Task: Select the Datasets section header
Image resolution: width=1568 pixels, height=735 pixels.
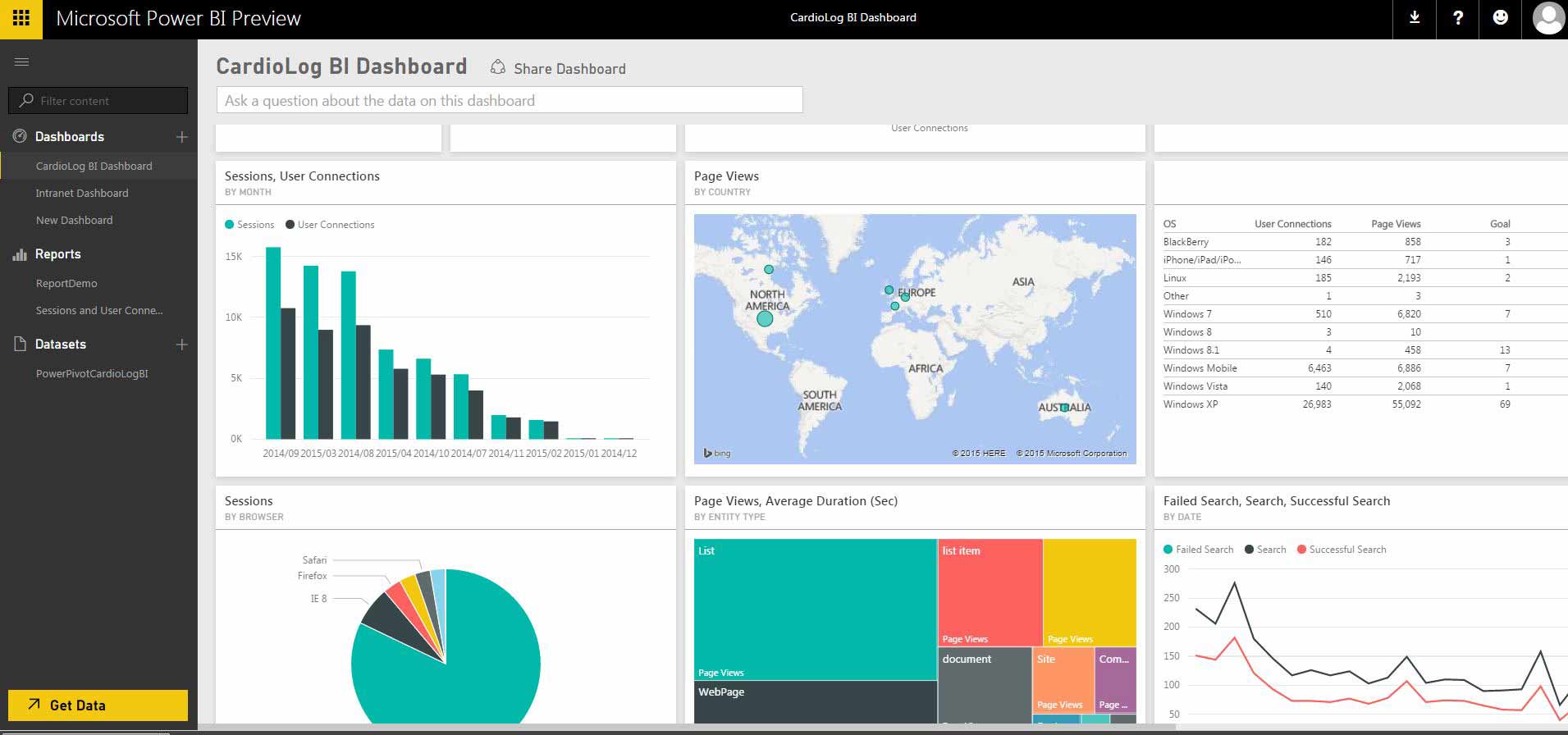Action: tap(60, 344)
